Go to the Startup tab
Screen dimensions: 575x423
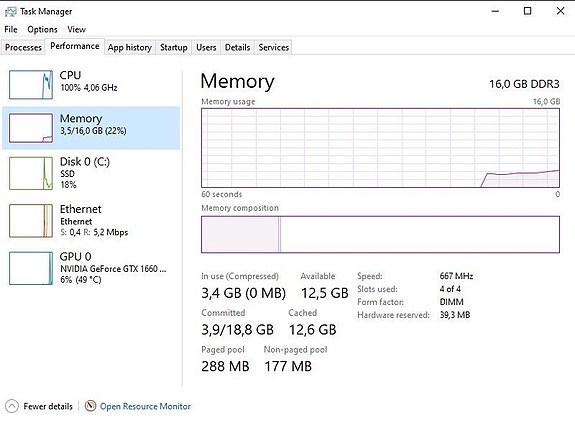[173, 47]
